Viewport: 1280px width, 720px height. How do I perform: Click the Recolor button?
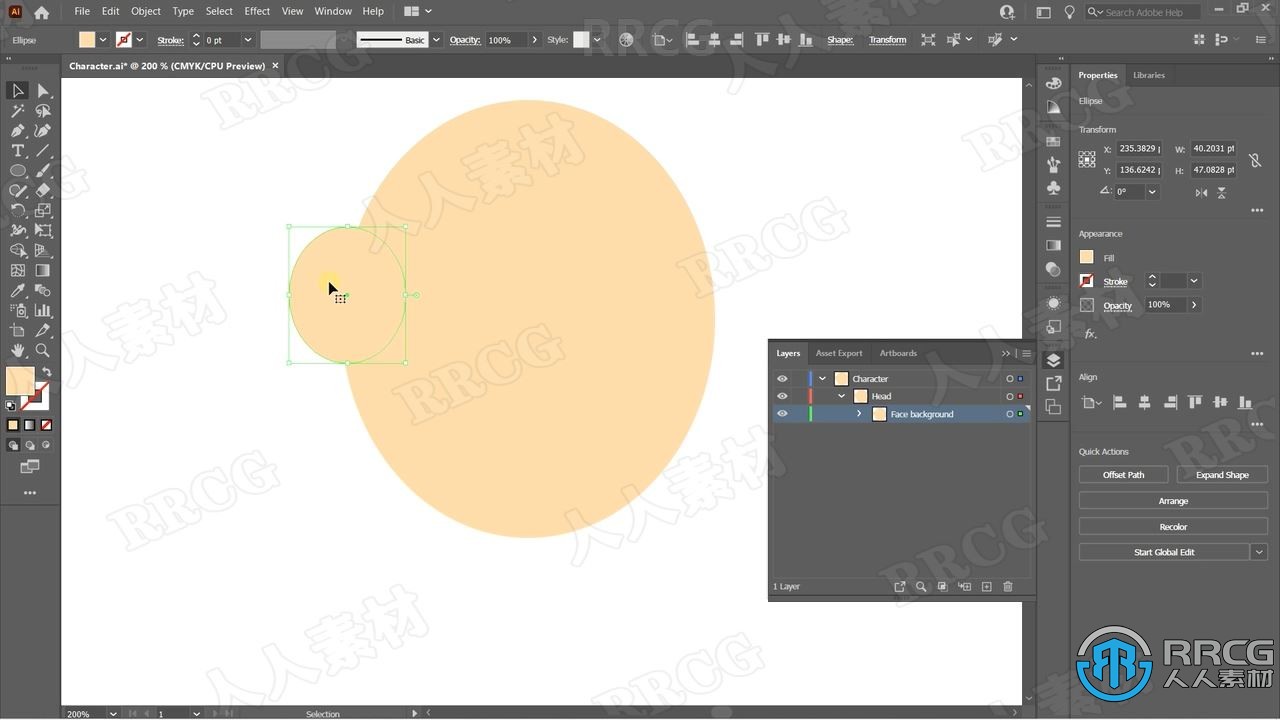pyautogui.click(x=1173, y=527)
